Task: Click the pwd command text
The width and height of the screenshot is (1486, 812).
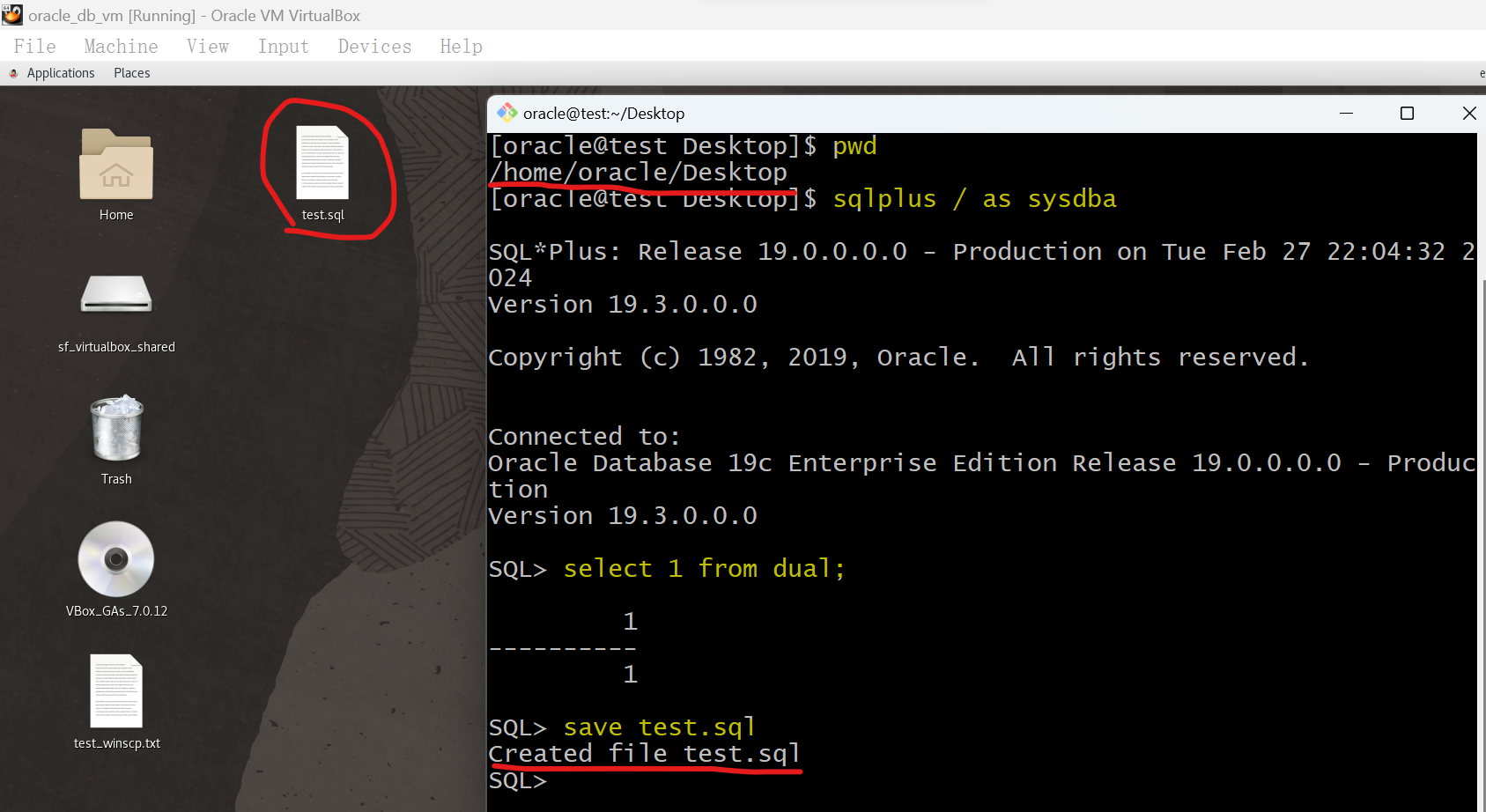Action: pos(854,146)
